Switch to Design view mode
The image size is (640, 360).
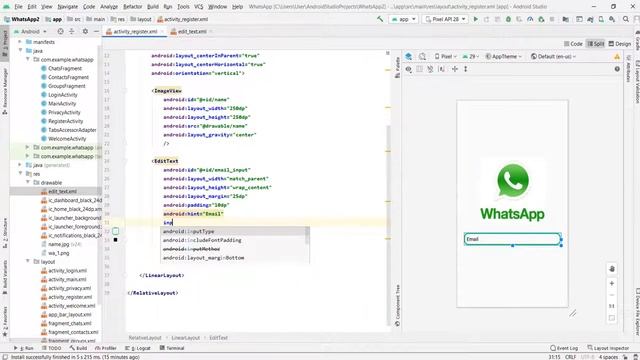click(620, 44)
